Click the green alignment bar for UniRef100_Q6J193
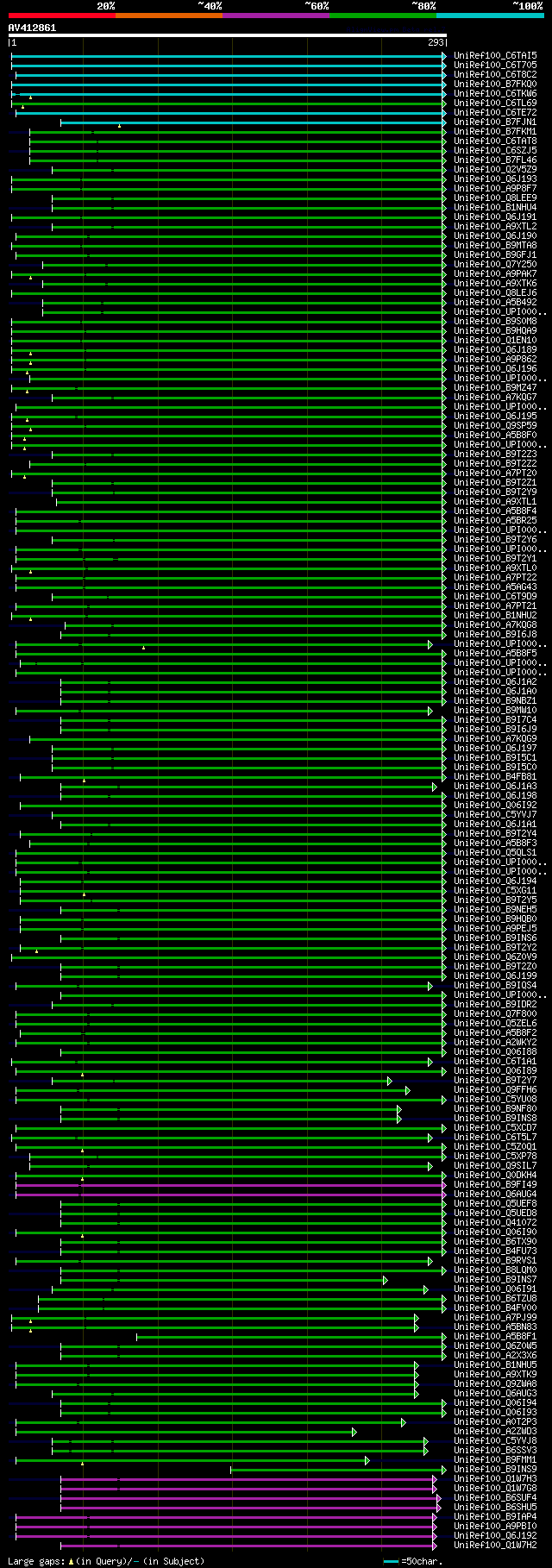Image resolution: width=552 pixels, height=1568 pixels. 229,179
